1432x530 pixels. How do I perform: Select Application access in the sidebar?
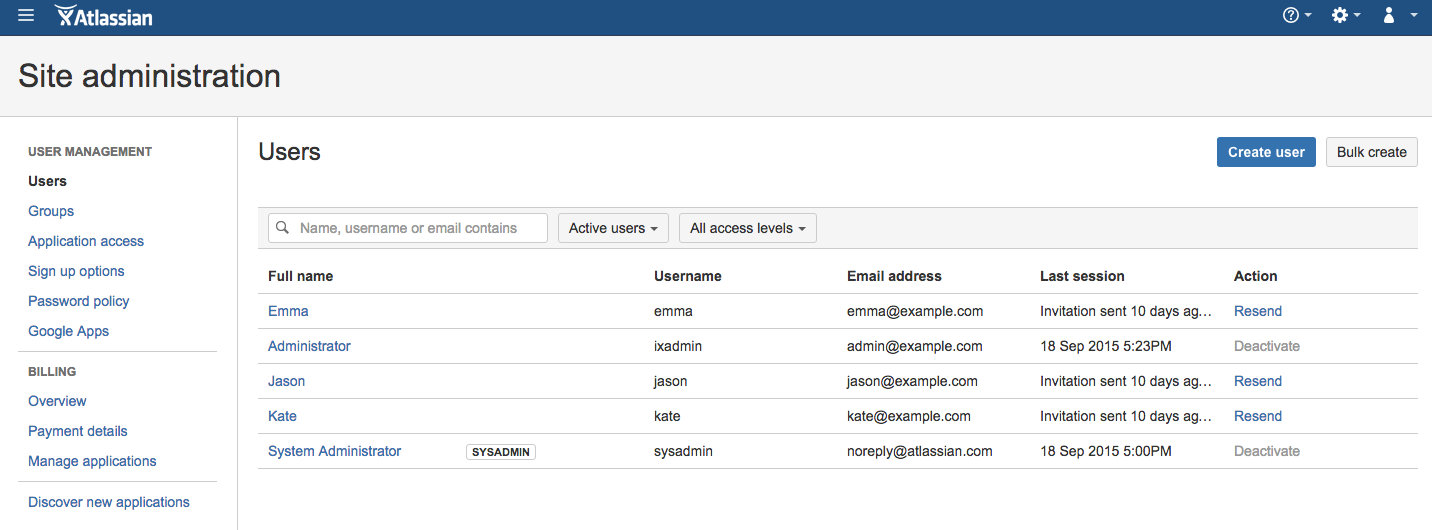pyautogui.click(x=86, y=241)
